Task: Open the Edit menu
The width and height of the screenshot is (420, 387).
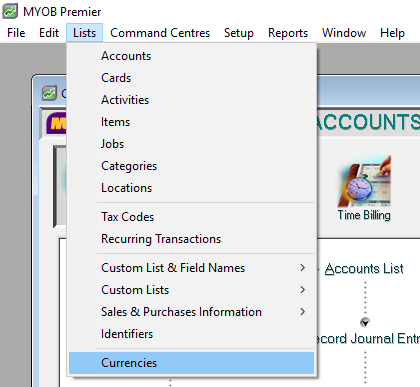Action: tap(49, 33)
